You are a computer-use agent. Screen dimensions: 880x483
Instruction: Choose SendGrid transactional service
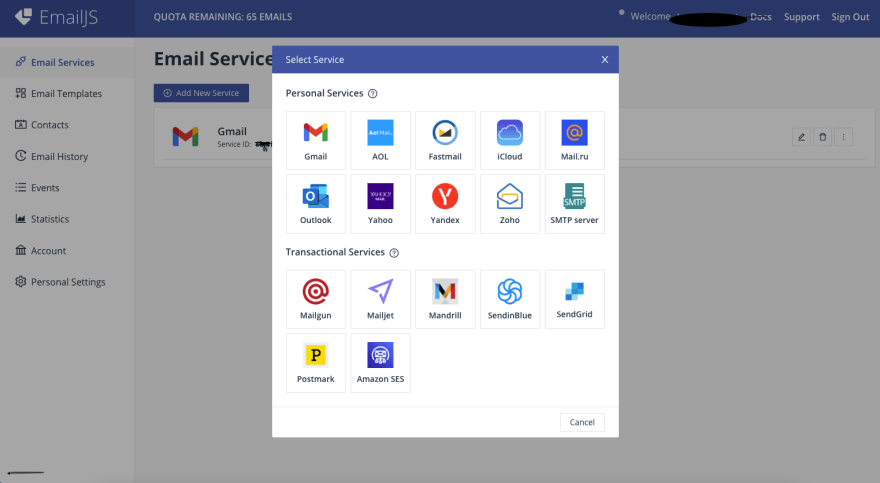tap(574, 299)
